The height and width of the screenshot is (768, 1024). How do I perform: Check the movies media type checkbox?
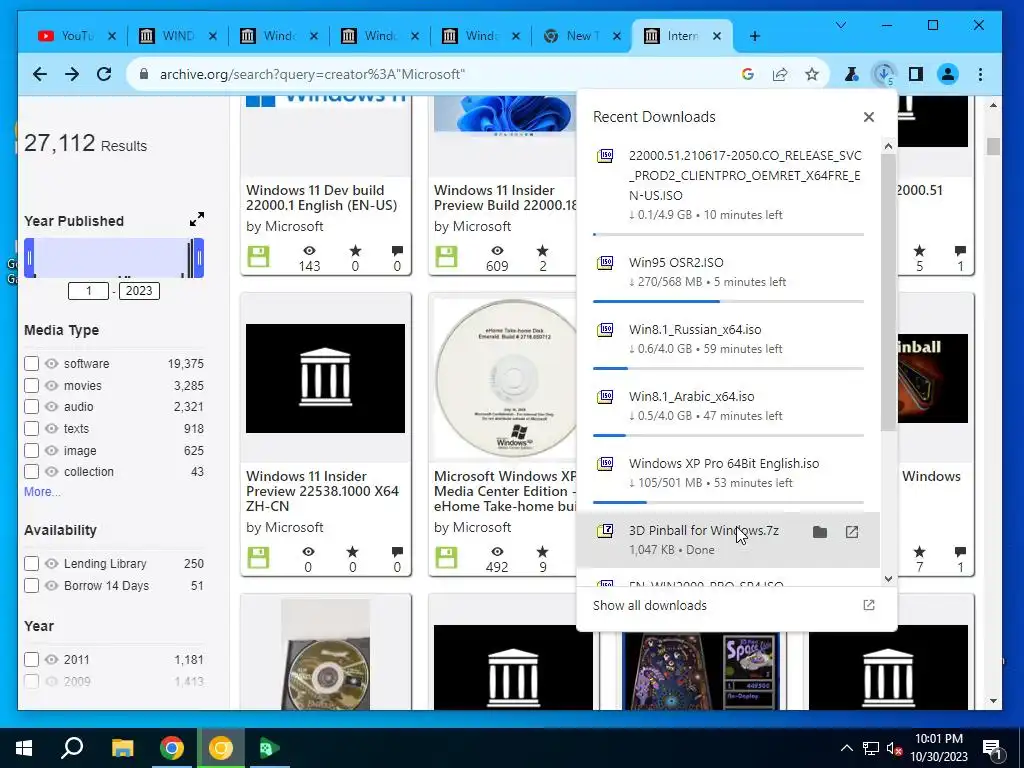tap(31, 385)
